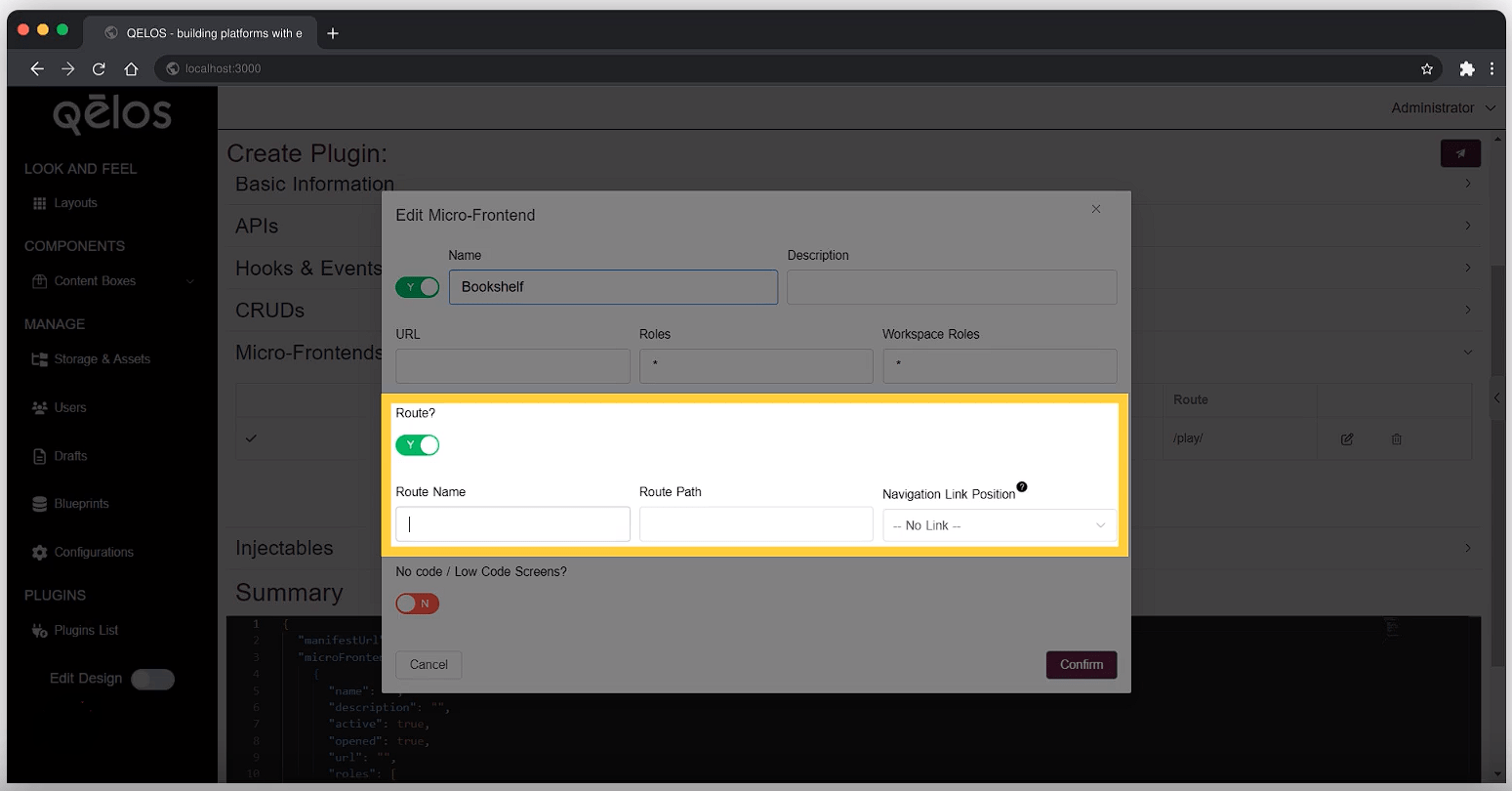Open the Blueprints section
1512x791 pixels.
coord(41,503)
